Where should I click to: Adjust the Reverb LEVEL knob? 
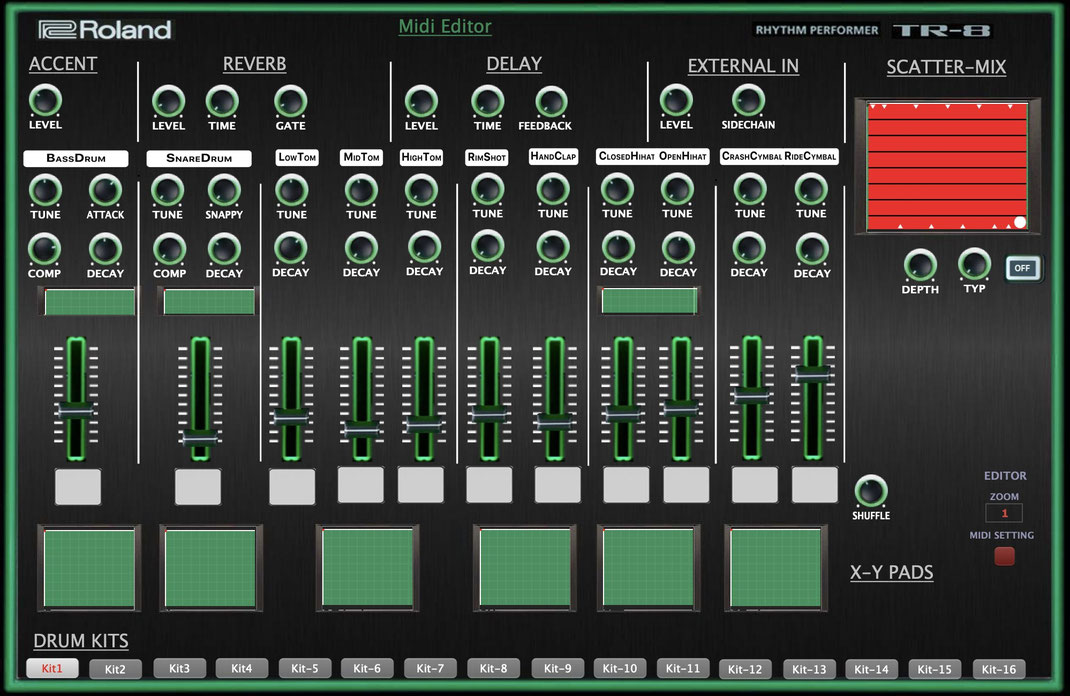(168, 102)
